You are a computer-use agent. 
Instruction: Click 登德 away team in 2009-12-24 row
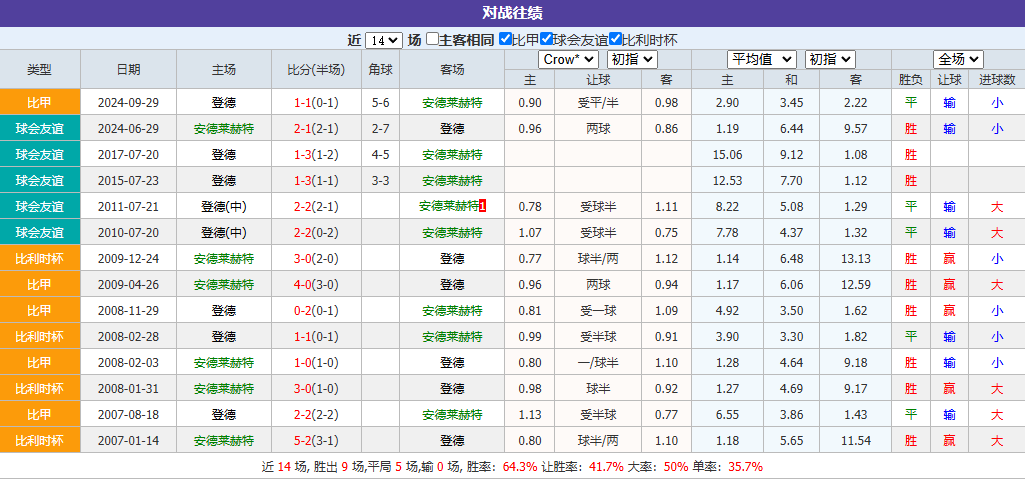(452, 259)
